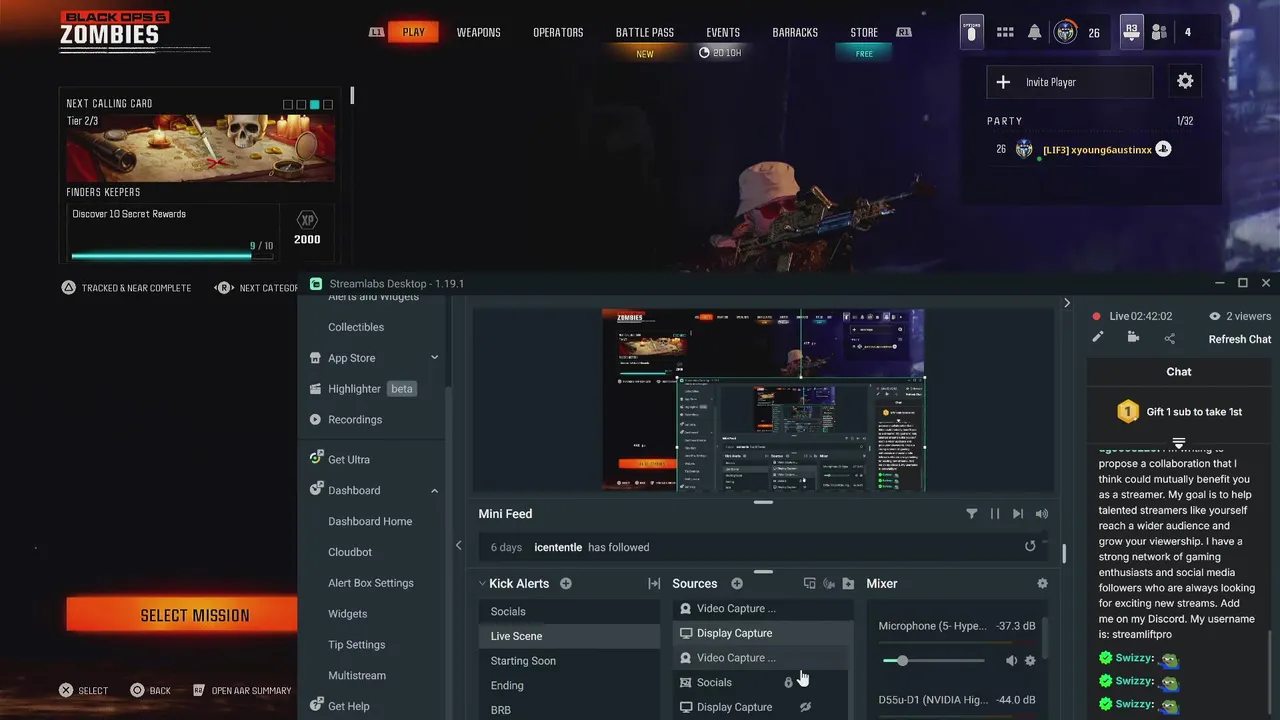Open Collectibles in Streamlabs sidebar

355,327
